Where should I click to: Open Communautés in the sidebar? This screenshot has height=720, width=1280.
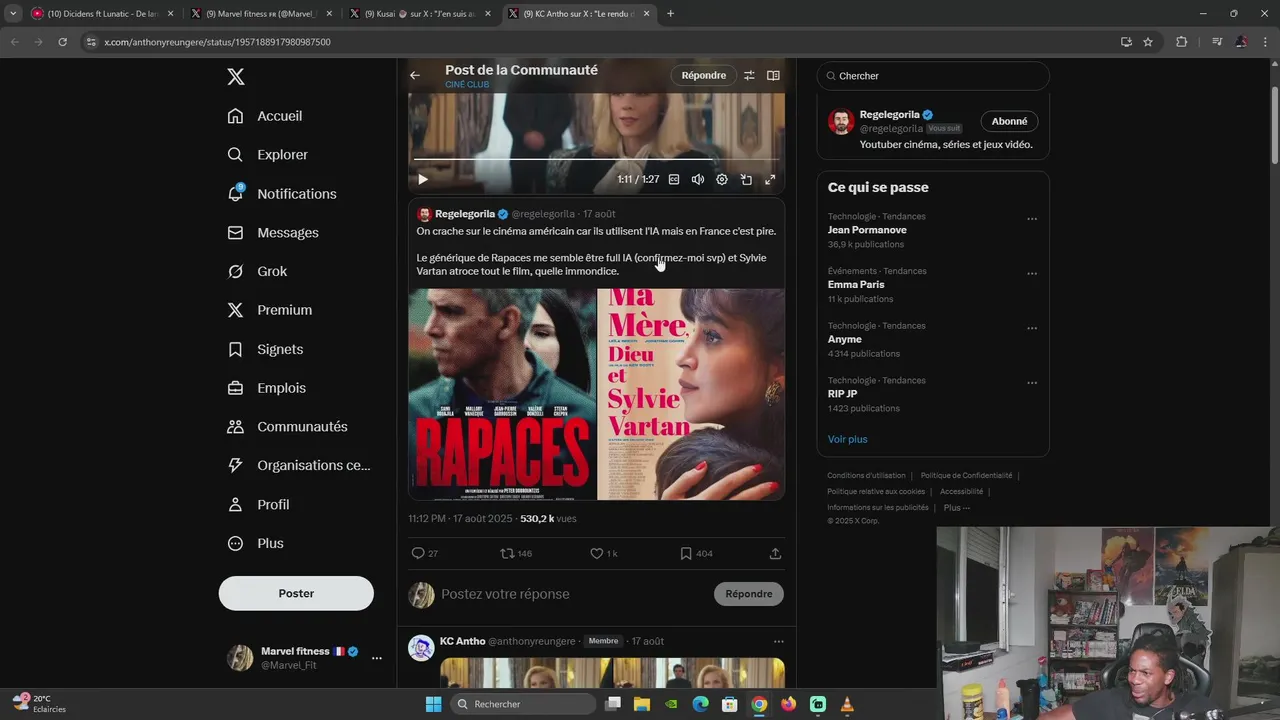tap(287, 427)
